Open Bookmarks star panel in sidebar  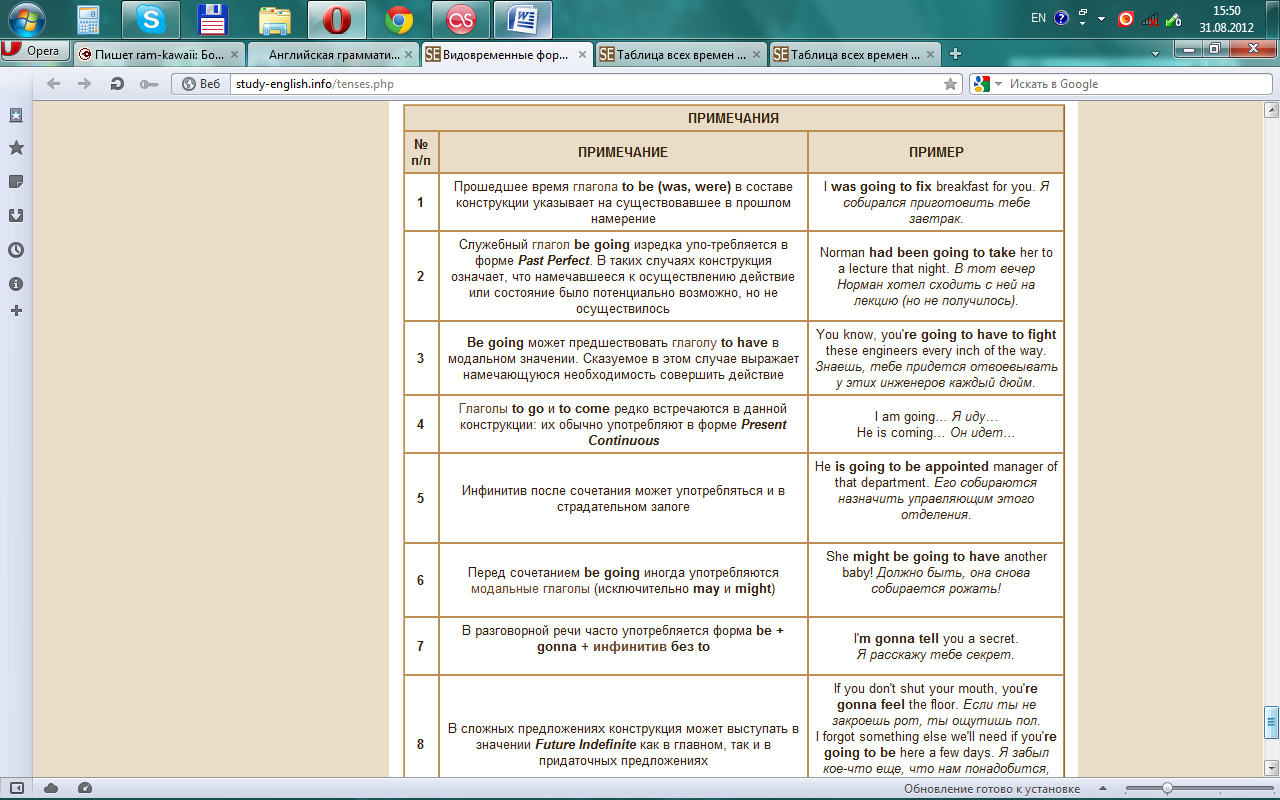[x=16, y=148]
